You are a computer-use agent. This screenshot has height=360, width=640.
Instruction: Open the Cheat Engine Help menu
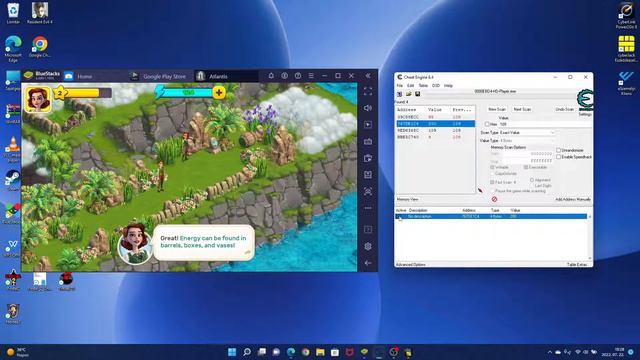pos(448,86)
